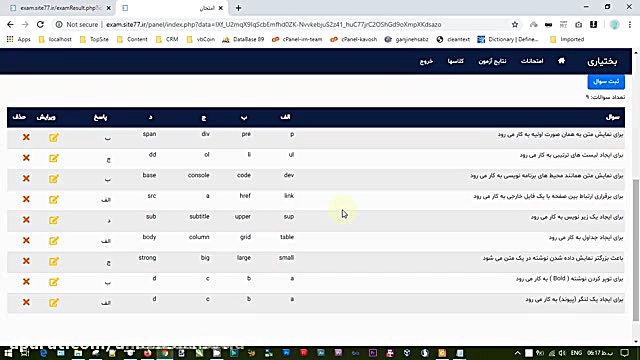Bookmark this page with the star icon
Viewport: 640px width, 360px height.
(x=515, y=24)
